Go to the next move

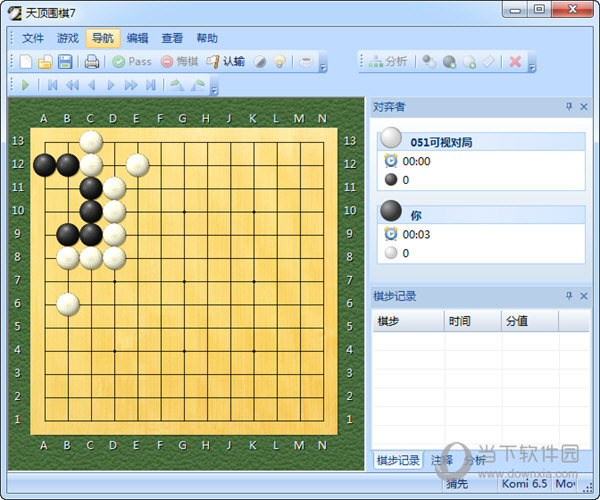[x=111, y=85]
